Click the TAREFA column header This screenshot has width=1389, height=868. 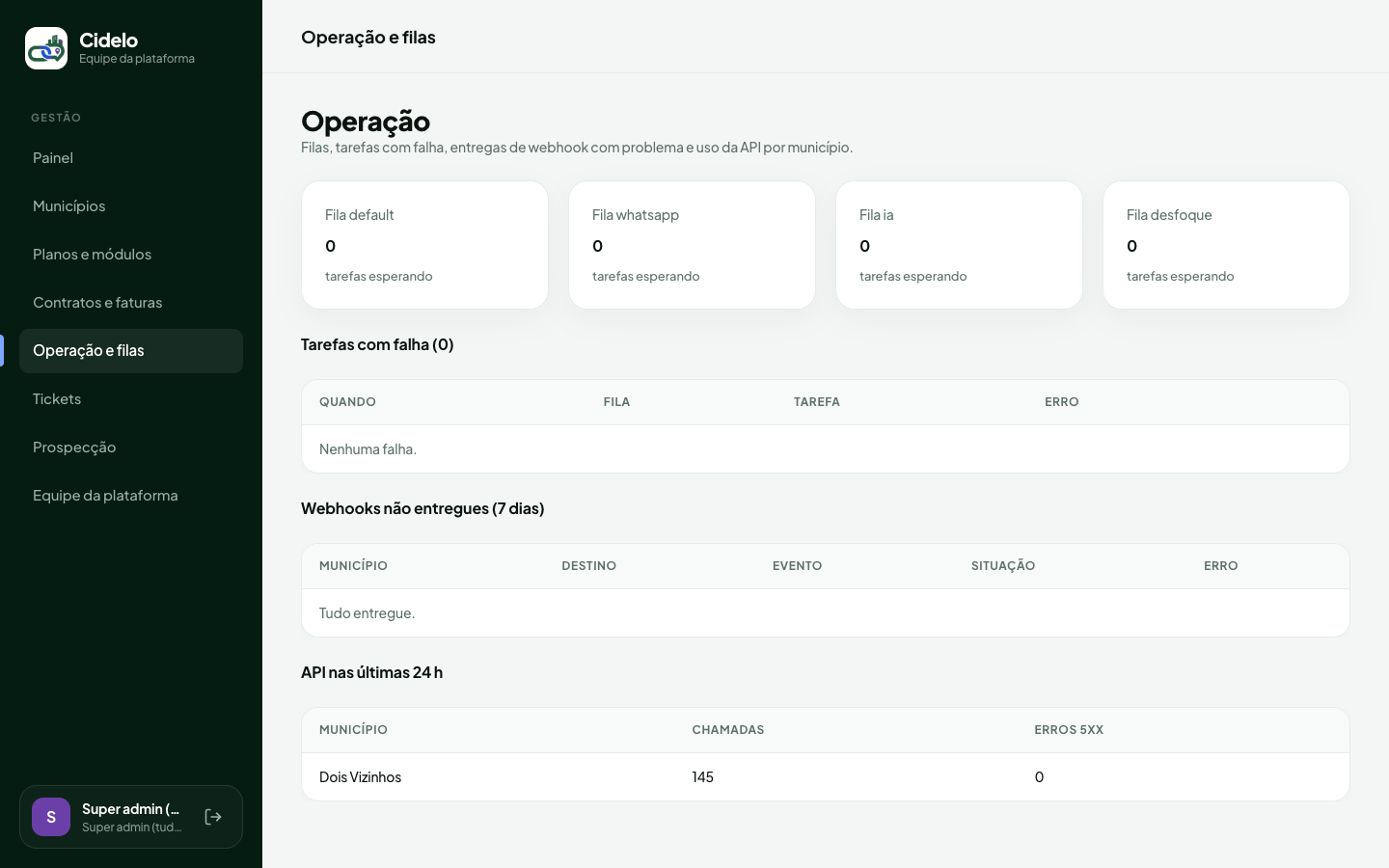click(817, 402)
